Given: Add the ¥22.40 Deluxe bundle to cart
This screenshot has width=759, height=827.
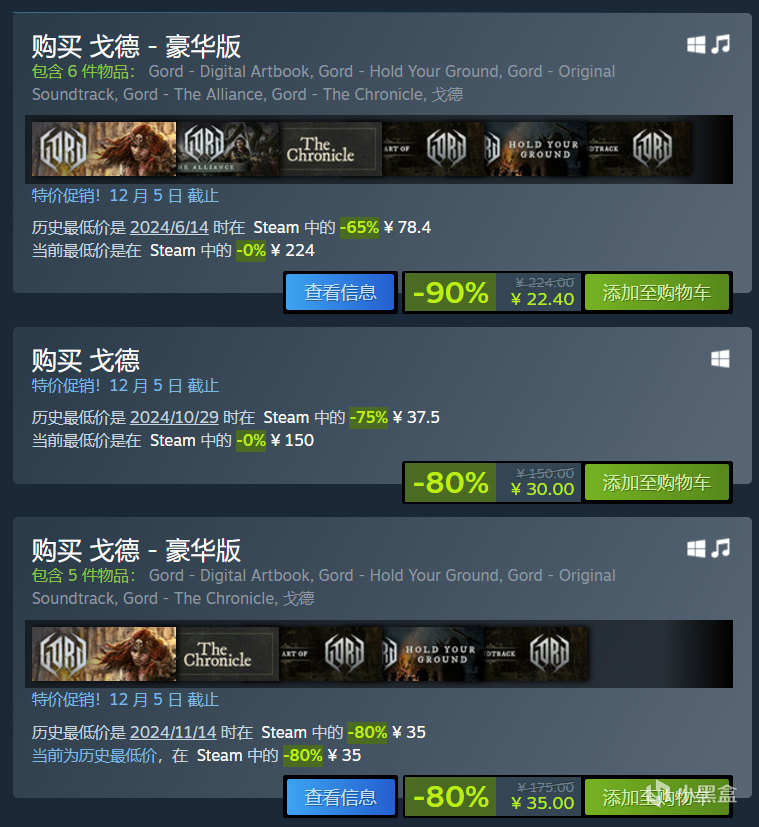Looking at the screenshot, I should [656, 292].
